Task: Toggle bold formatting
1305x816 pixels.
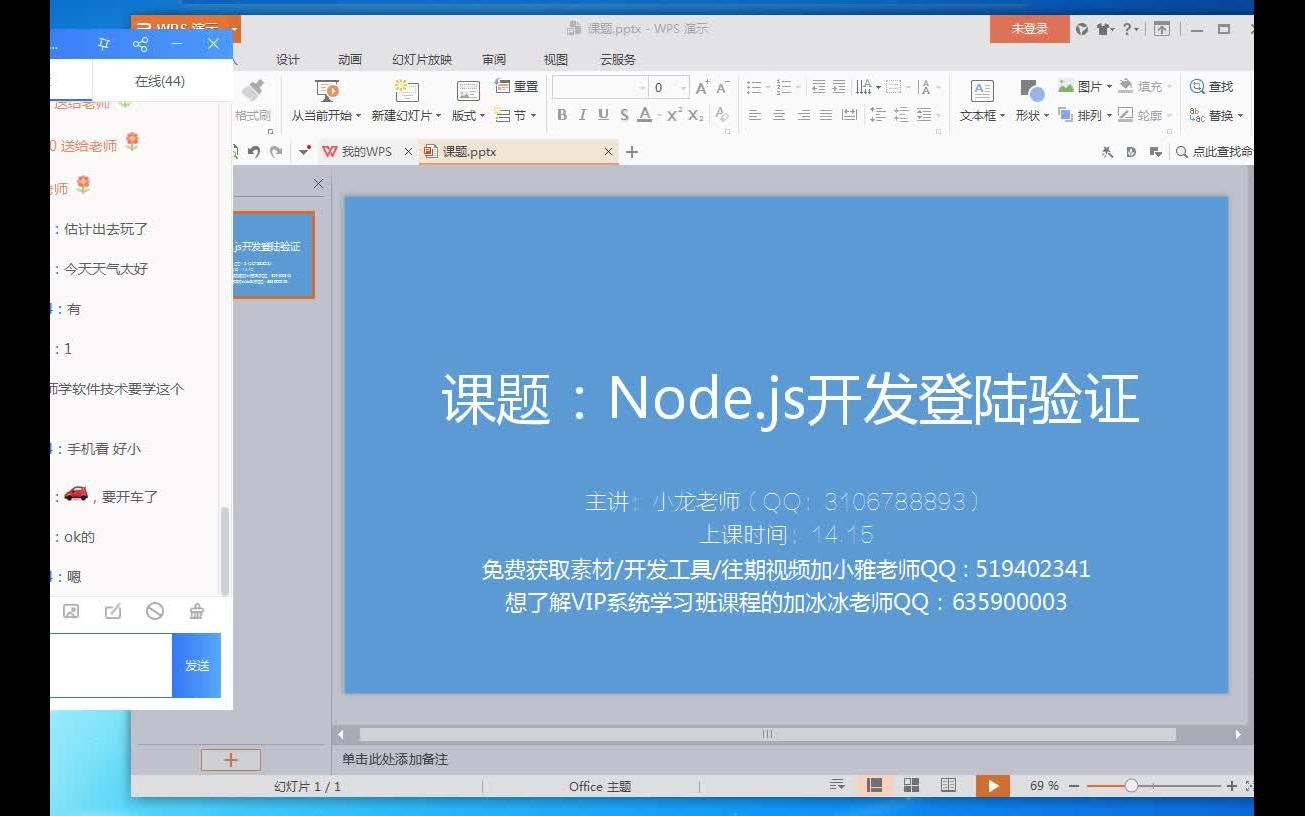Action: (x=562, y=115)
